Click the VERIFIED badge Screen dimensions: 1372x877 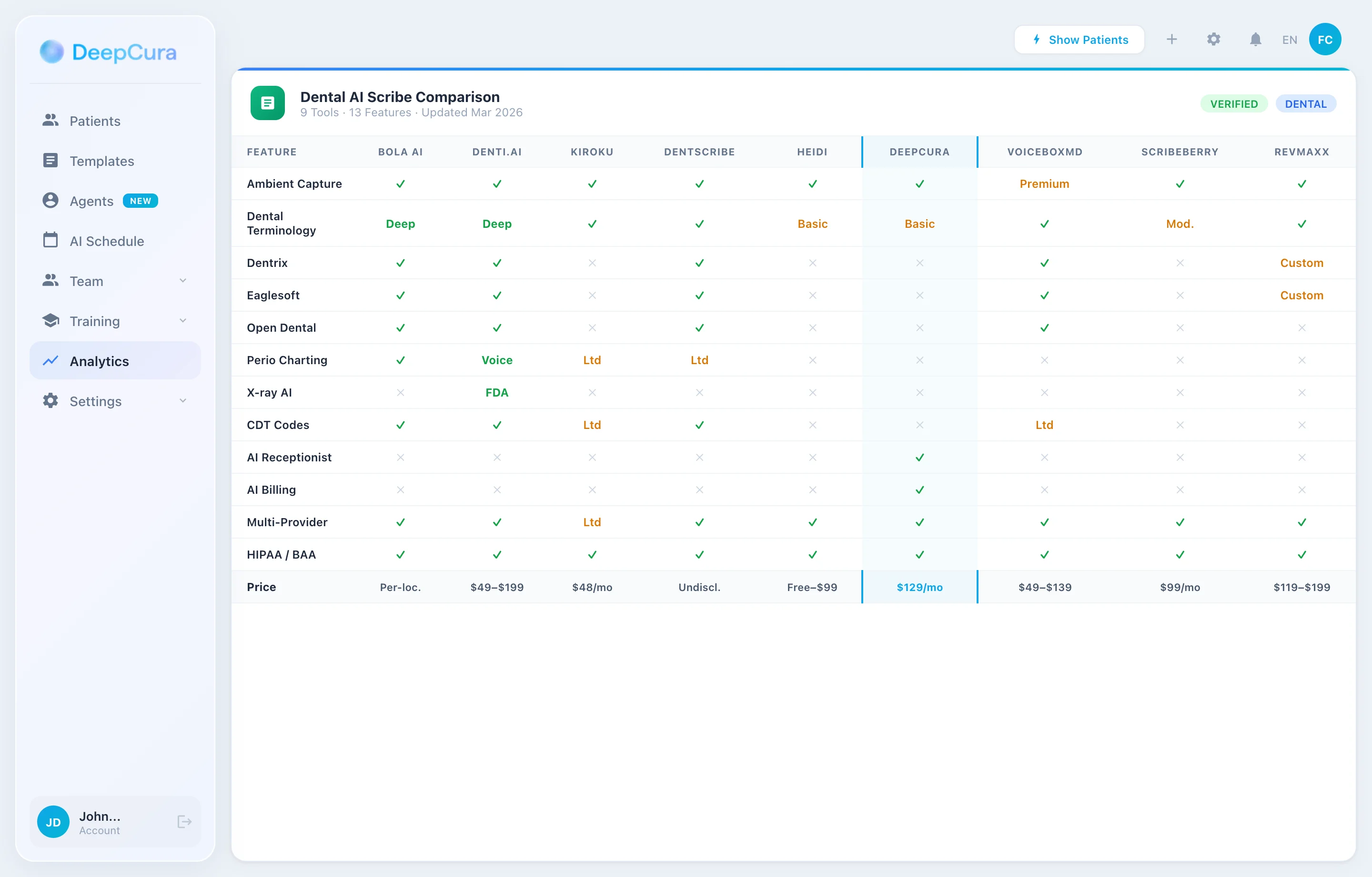coord(1233,103)
